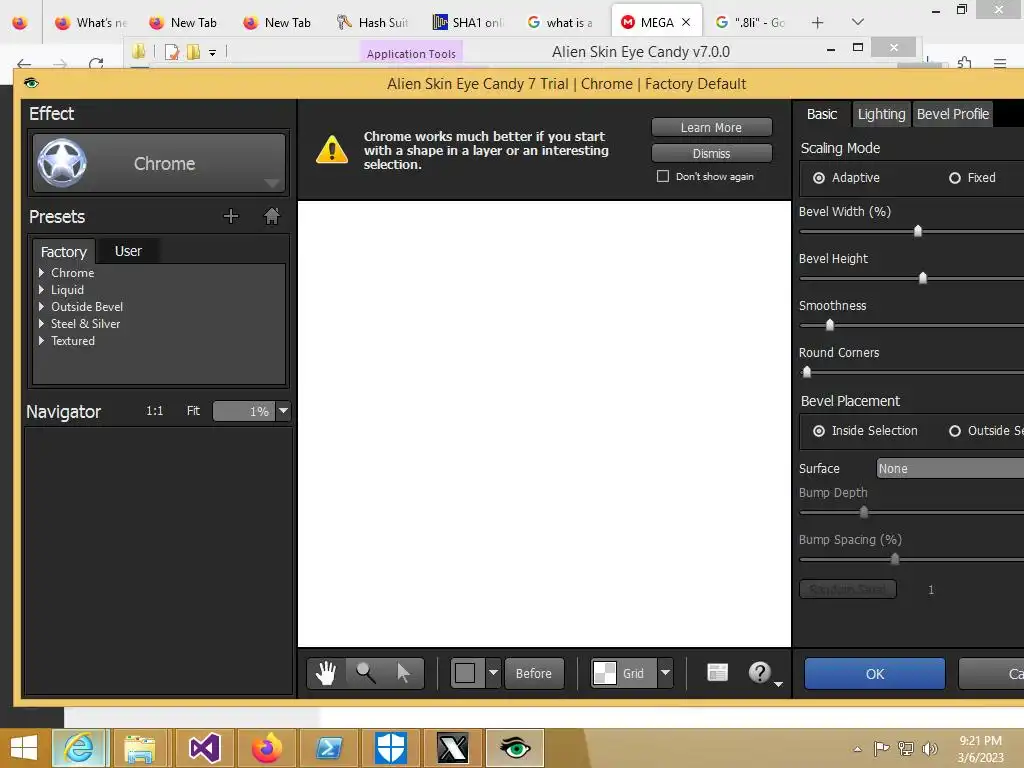This screenshot has width=1024, height=768.
Task: Click the yellow warning triangle icon
Action: click(x=332, y=150)
